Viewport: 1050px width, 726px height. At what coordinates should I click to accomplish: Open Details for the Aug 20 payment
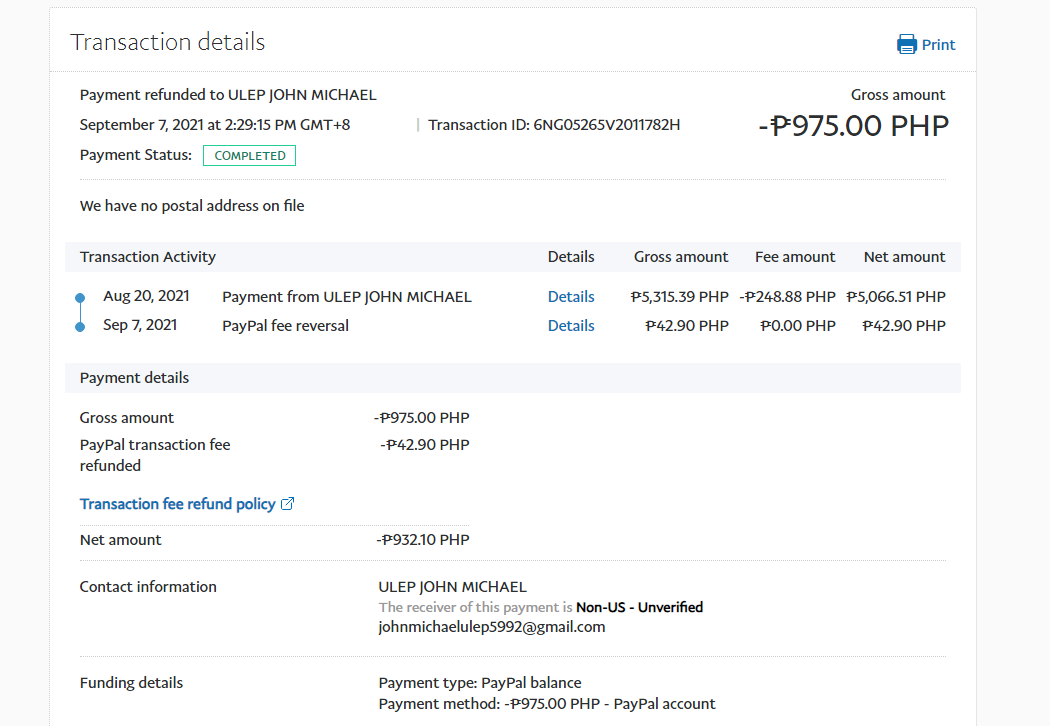click(x=571, y=297)
